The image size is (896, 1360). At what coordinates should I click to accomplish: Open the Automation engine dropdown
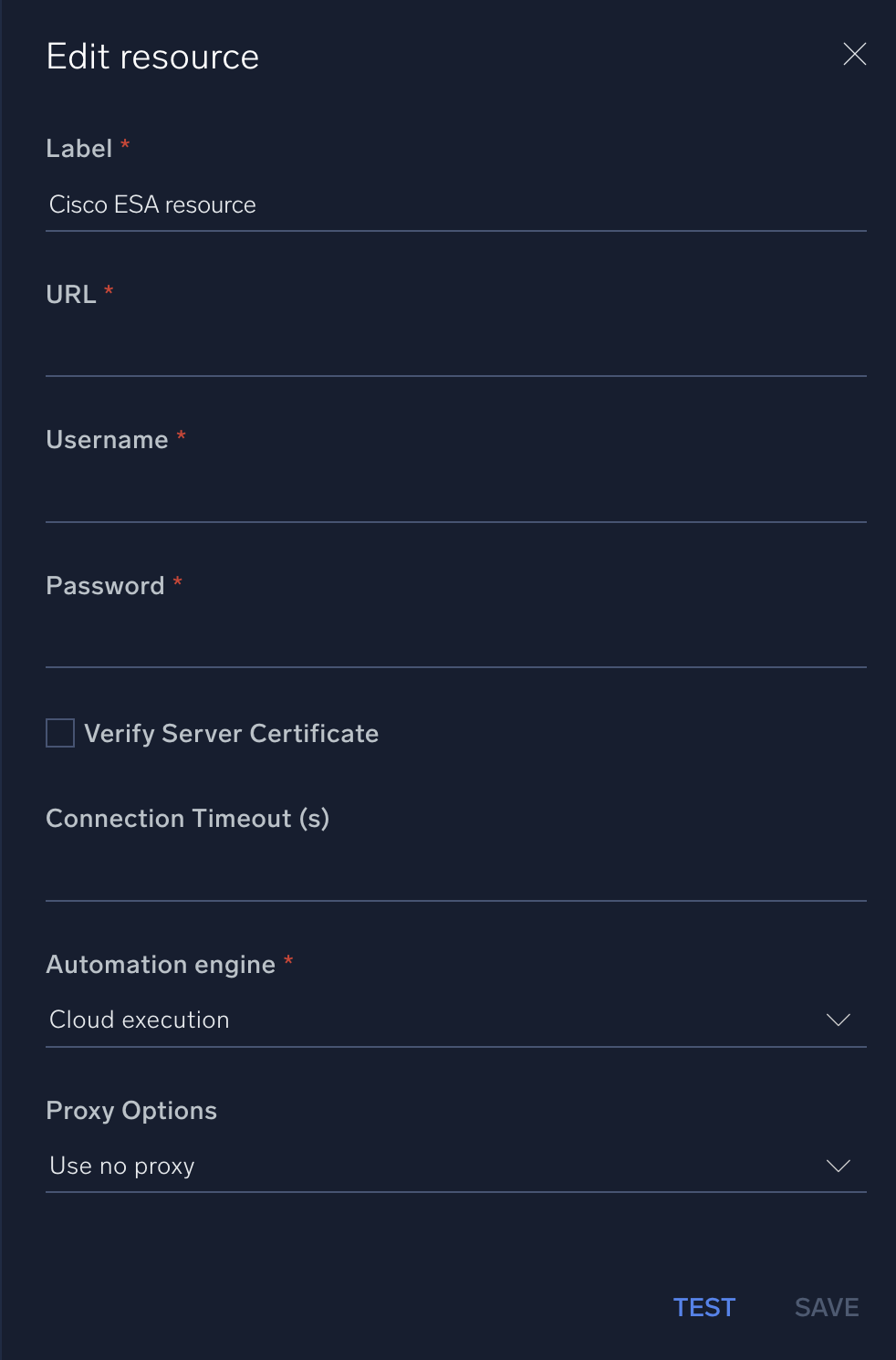(x=456, y=1020)
